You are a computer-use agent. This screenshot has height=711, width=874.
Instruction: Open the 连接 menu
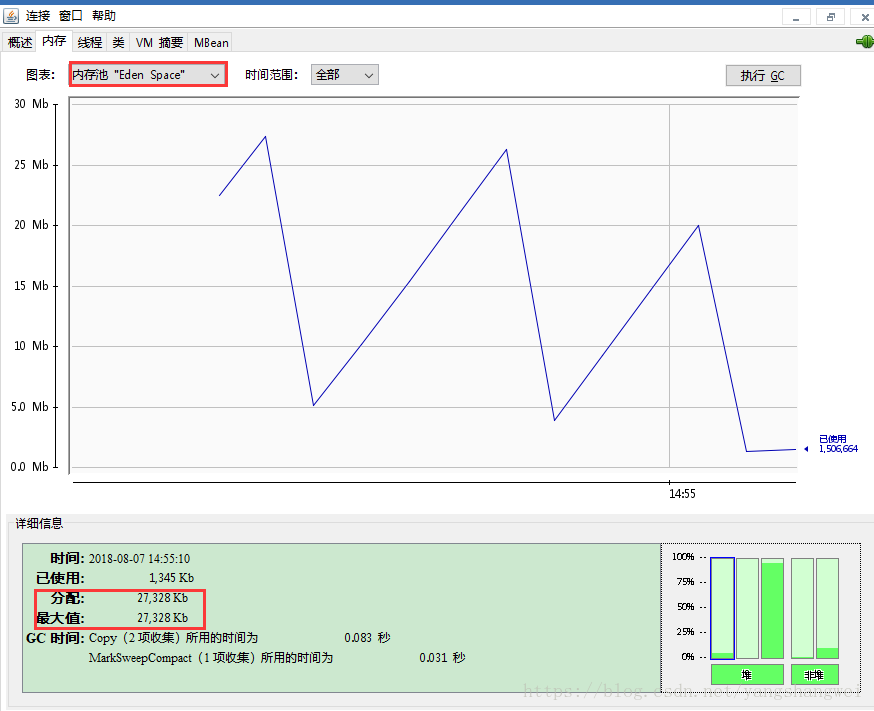(38, 16)
